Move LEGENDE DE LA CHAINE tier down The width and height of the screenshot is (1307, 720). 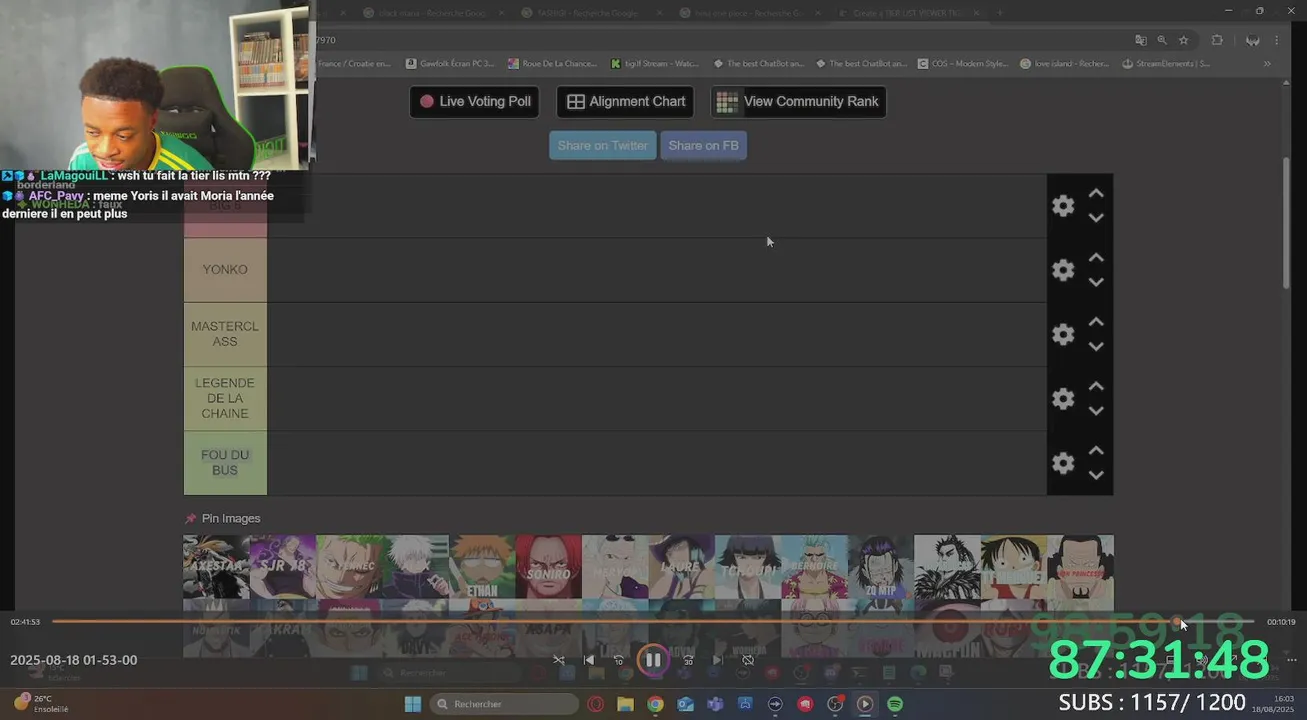(1096, 411)
